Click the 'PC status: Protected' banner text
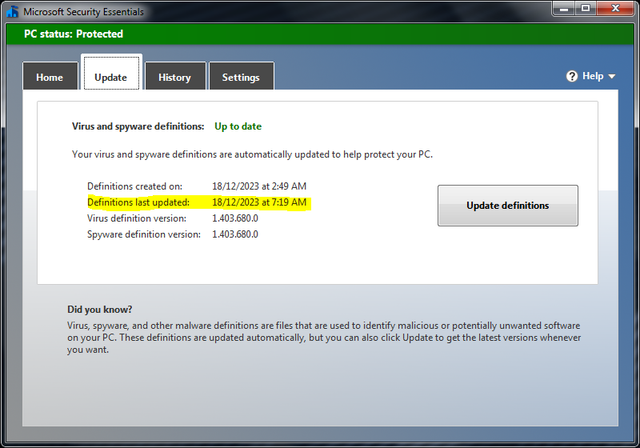Image resolution: width=640 pixels, height=448 pixels. tap(73, 34)
